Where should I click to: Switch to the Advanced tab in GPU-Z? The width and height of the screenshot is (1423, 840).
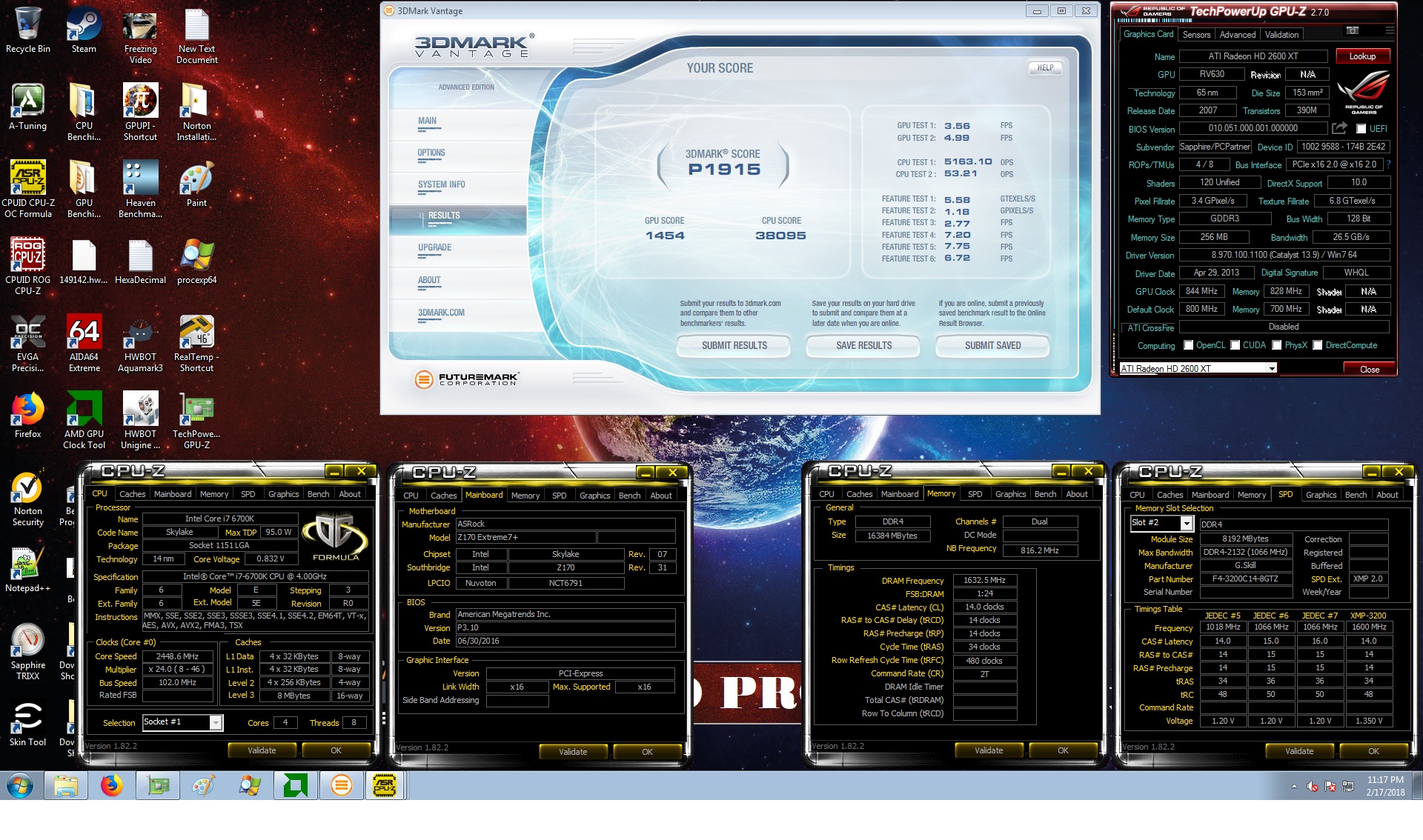pos(1237,34)
